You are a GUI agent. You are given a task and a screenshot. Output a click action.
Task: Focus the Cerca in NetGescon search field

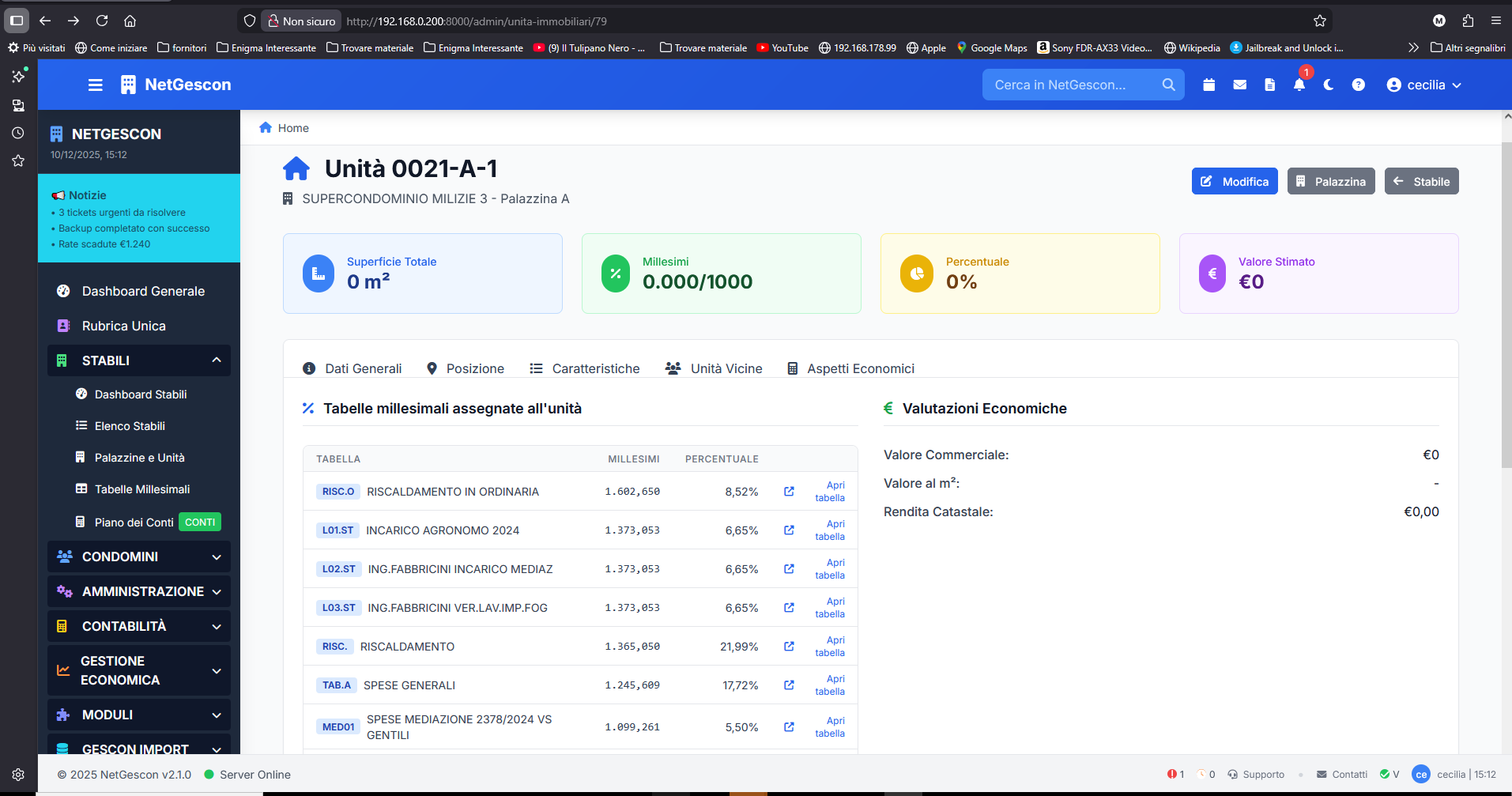(1071, 85)
